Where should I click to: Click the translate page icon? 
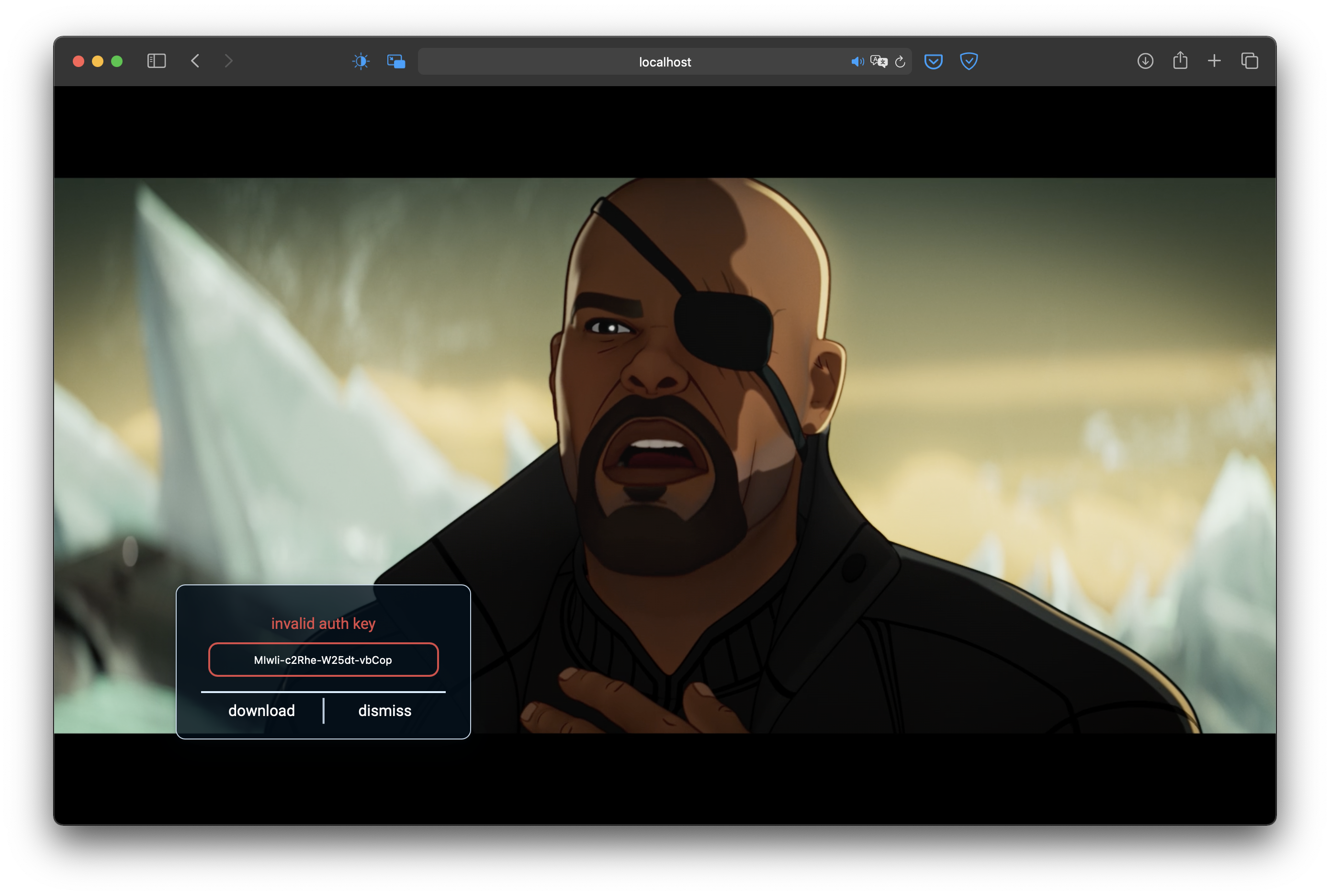pyautogui.click(x=879, y=62)
